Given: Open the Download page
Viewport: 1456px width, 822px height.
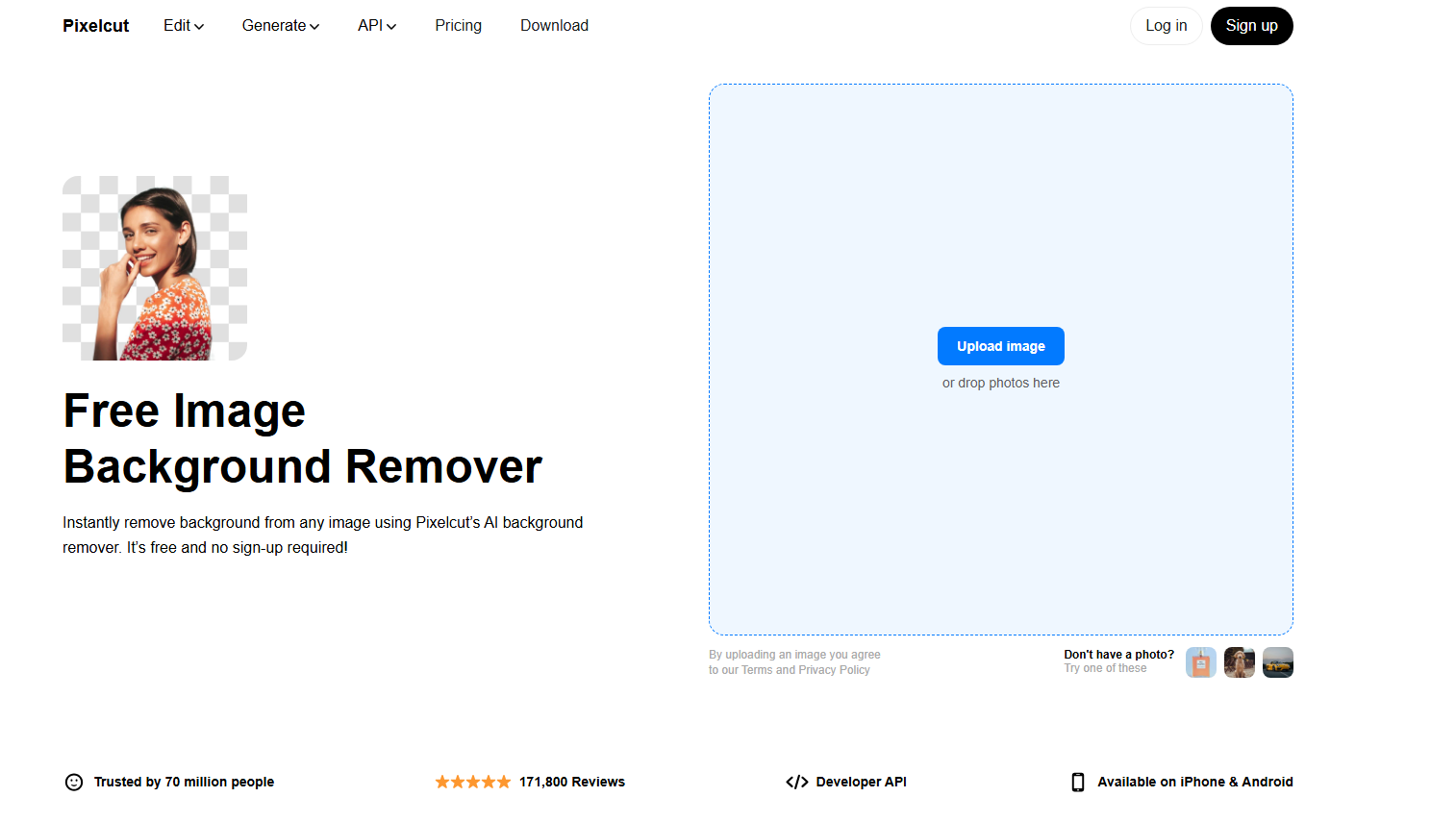Looking at the screenshot, I should point(554,26).
